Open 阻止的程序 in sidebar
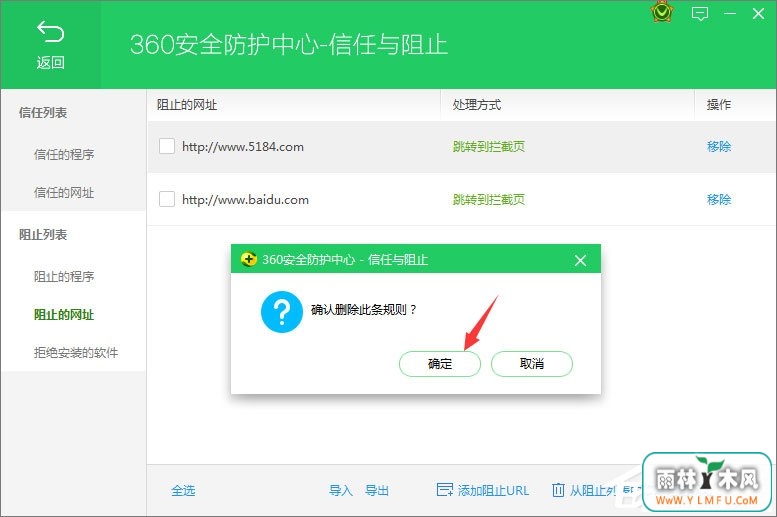The width and height of the screenshot is (777, 517). 64,276
